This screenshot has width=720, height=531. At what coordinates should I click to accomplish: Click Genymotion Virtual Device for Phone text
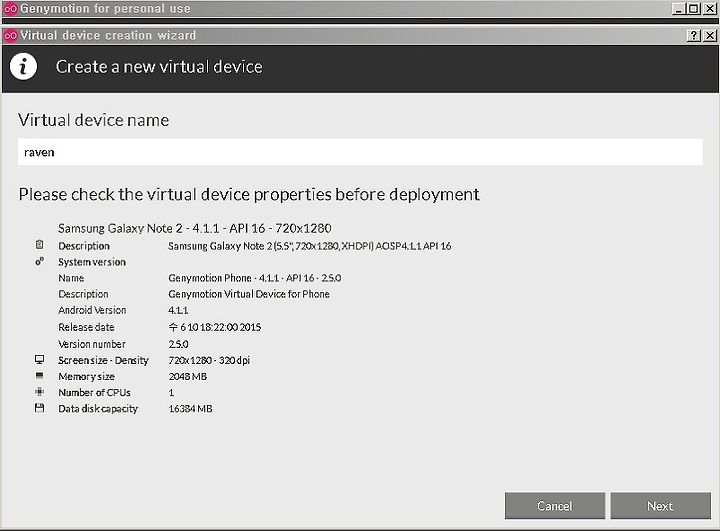(x=249, y=294)
